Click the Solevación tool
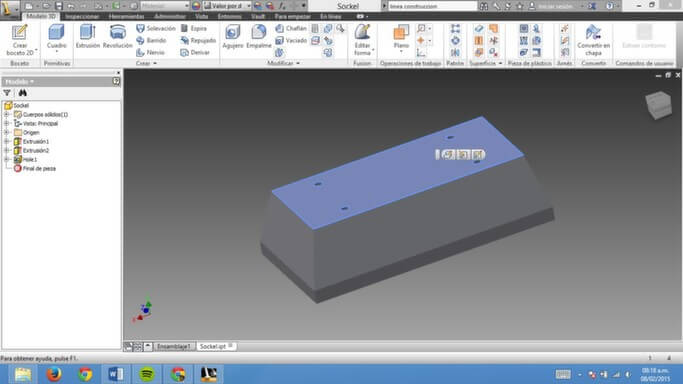683x384 pixels. (156, 28)
